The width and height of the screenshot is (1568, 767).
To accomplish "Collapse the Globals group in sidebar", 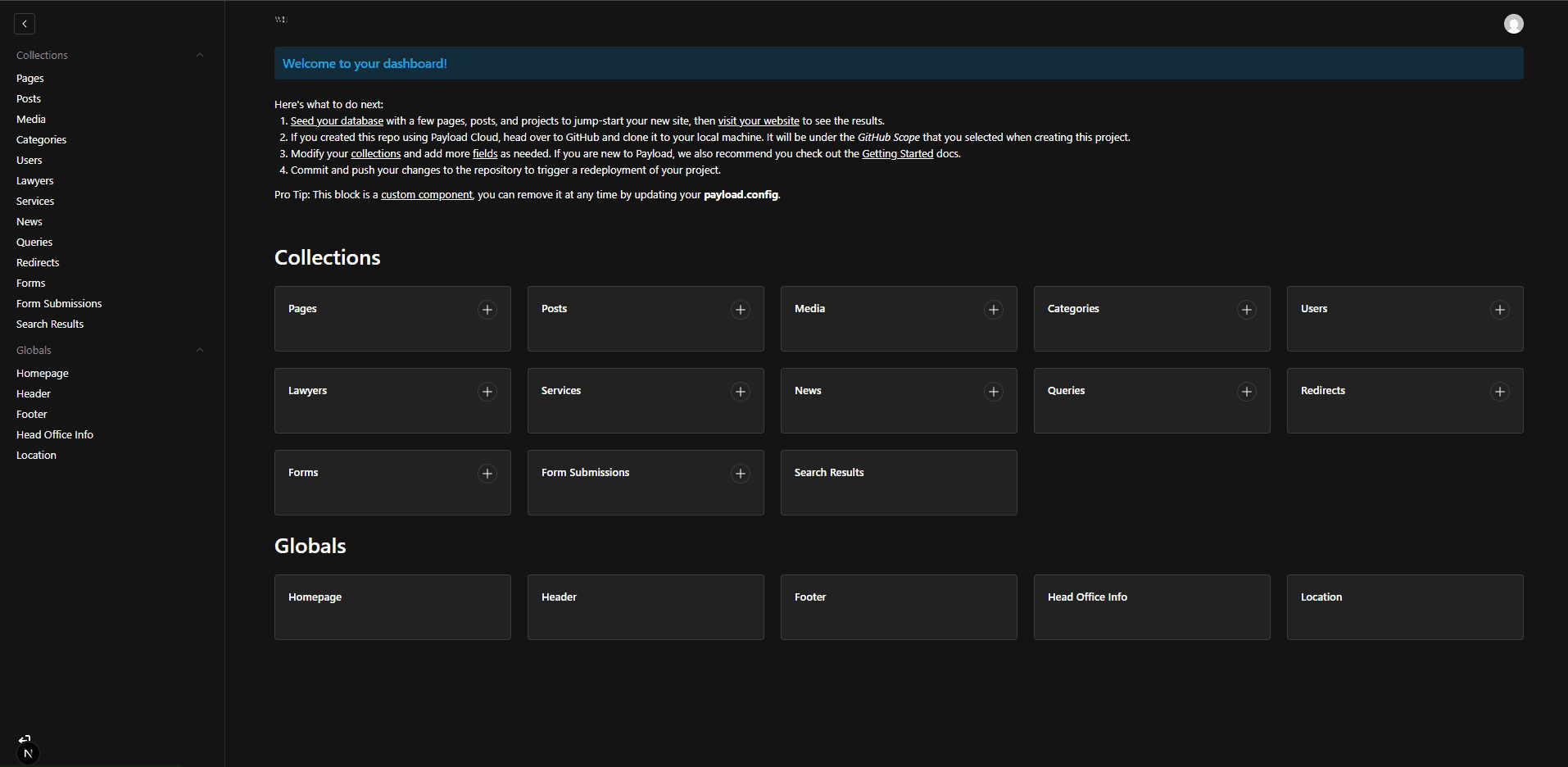I will [x=199, y=351].
